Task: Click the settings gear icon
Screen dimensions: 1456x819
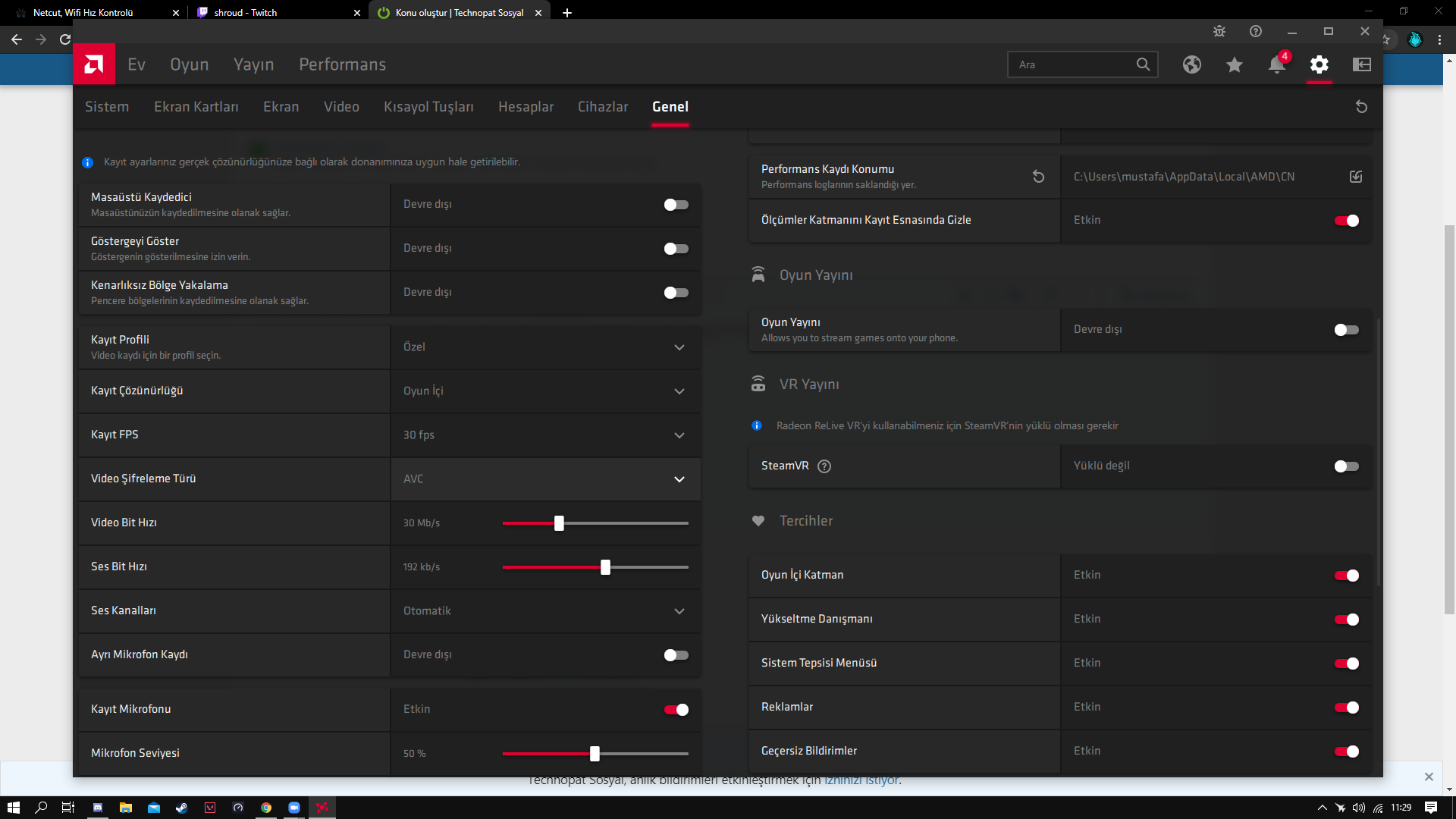Action: (1319, 64)
